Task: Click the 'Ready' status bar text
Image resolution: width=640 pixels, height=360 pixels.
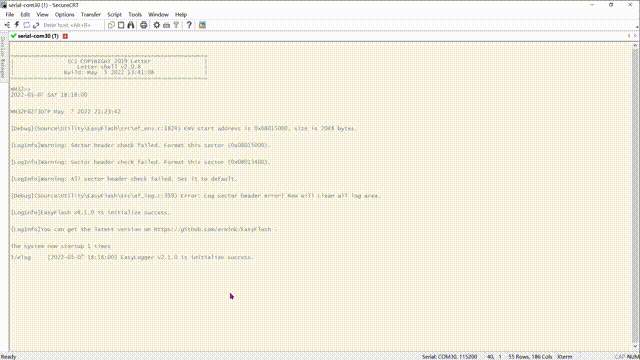Action: click(9, 357)
